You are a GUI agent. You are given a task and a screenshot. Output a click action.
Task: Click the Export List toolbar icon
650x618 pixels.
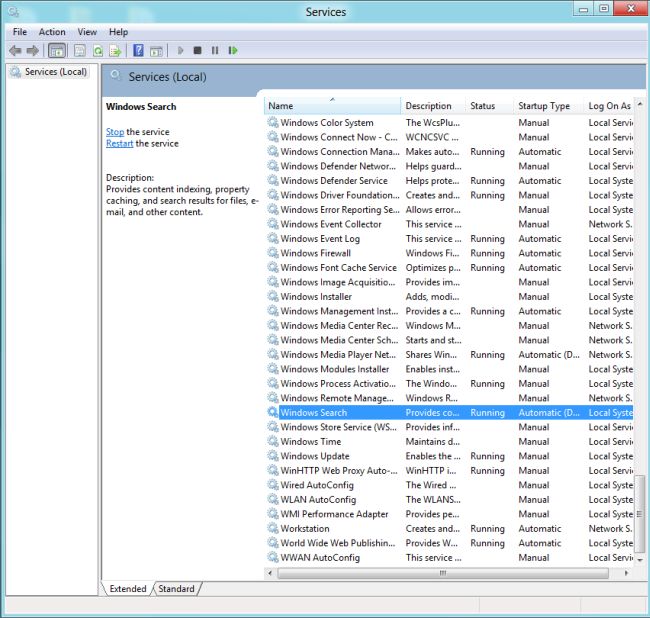coord(115,51)
